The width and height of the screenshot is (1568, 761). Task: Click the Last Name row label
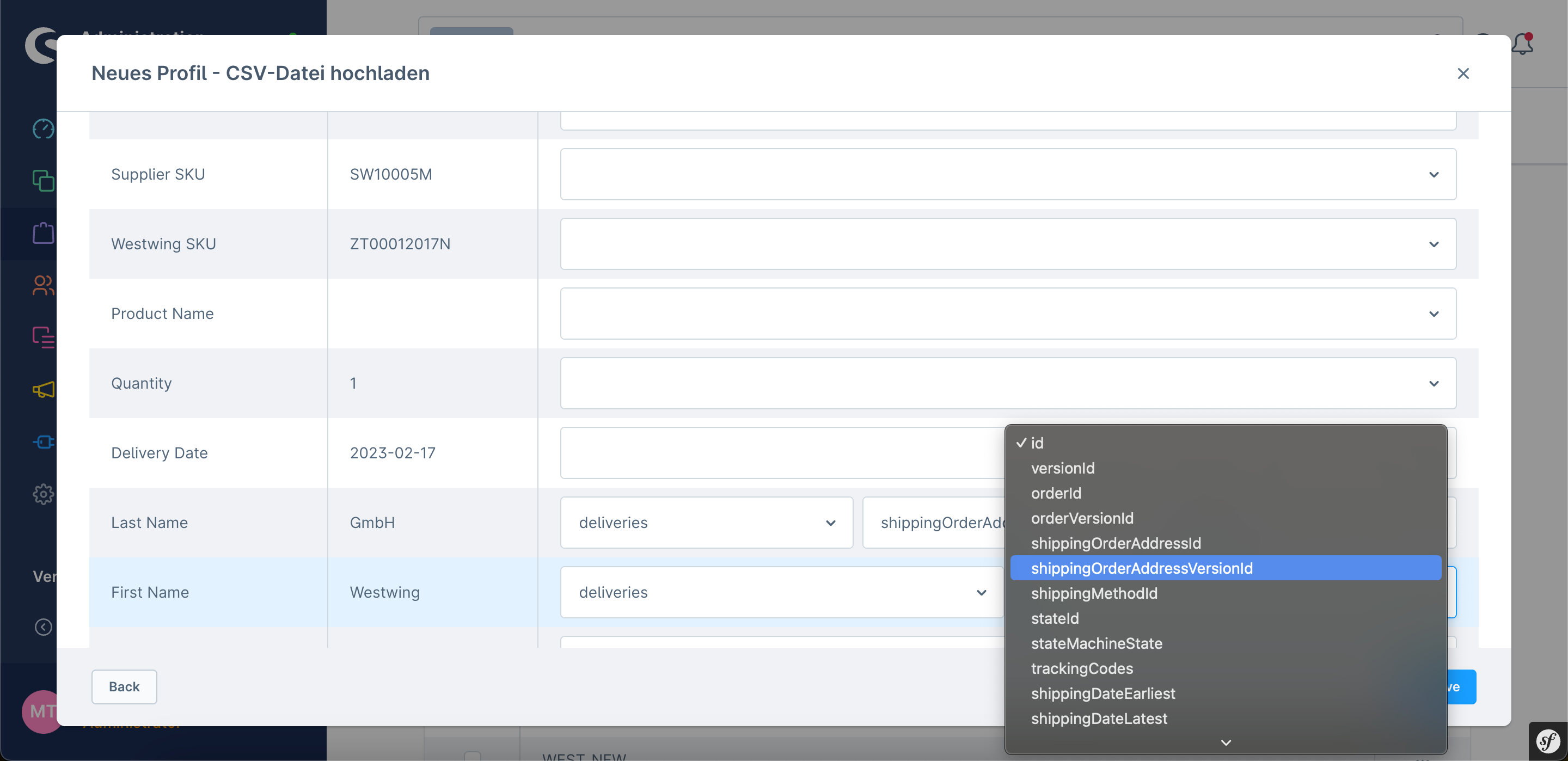[x=150, y=523]
